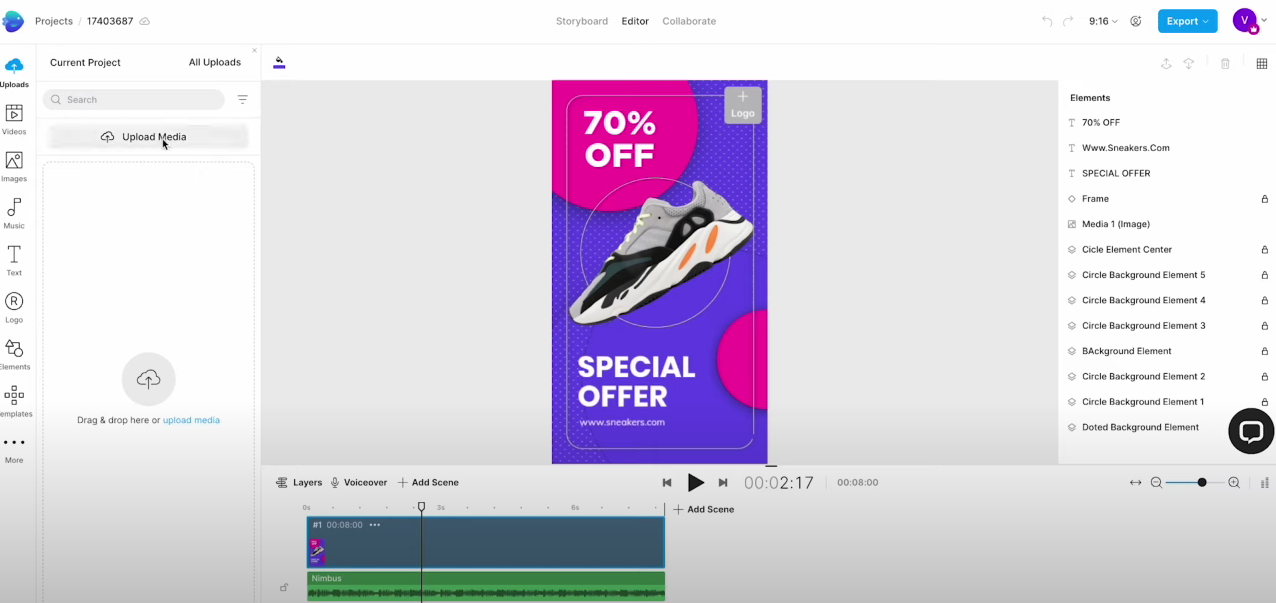The height and width of the screenshot is (603, 1276).
Task: Open the Logo panel icon
Action: click(x=14, y=308)
